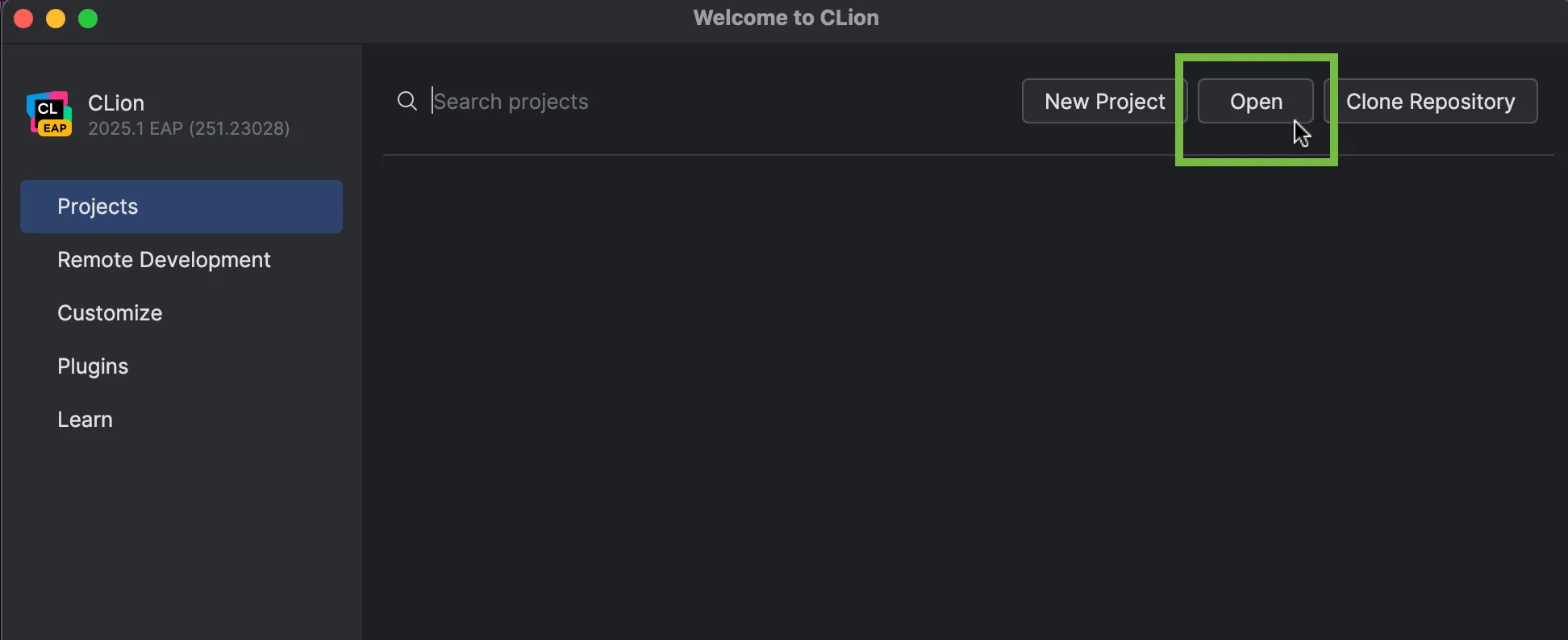Close the Welcome to CLion window
The height and width of the screenshot is (640, 1568).
tap(23, 19)
